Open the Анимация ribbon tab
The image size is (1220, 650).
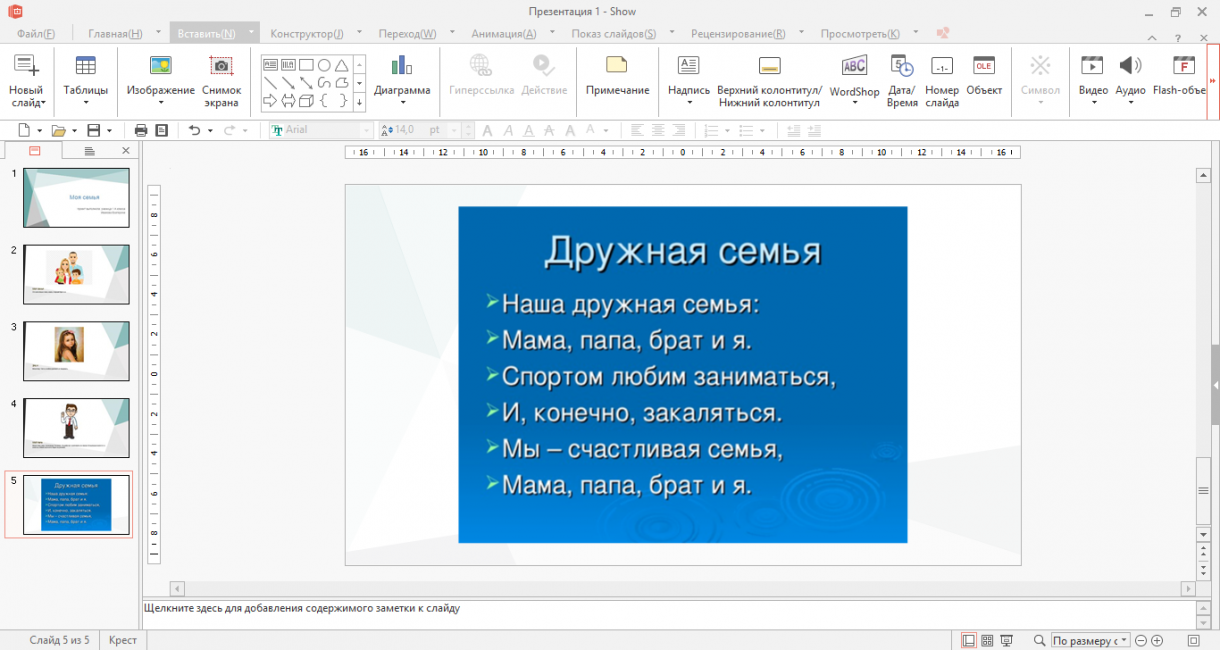(x=504, y=33)
